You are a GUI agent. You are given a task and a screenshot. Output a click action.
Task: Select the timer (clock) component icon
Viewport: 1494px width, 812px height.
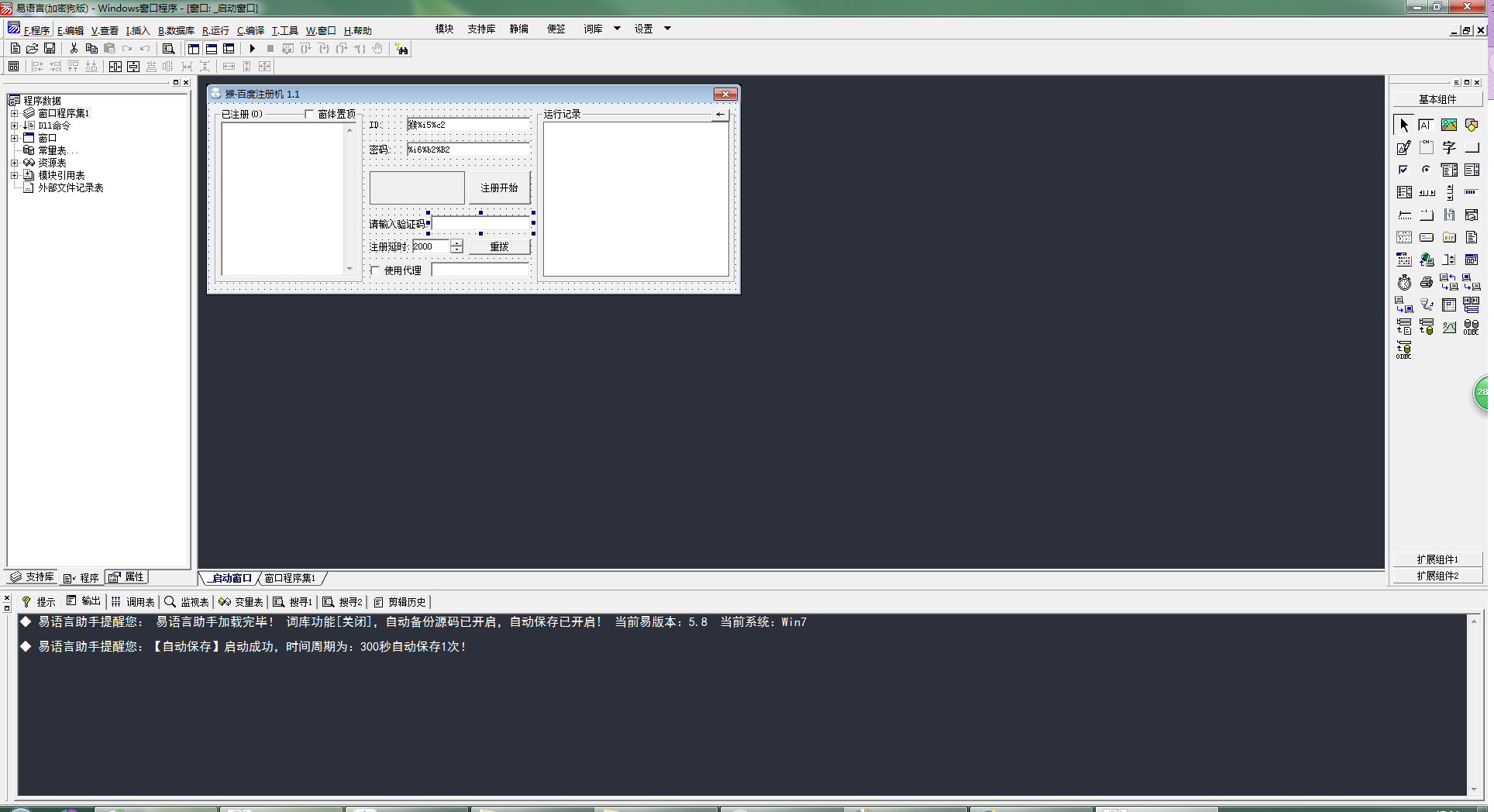(1404, 283)
